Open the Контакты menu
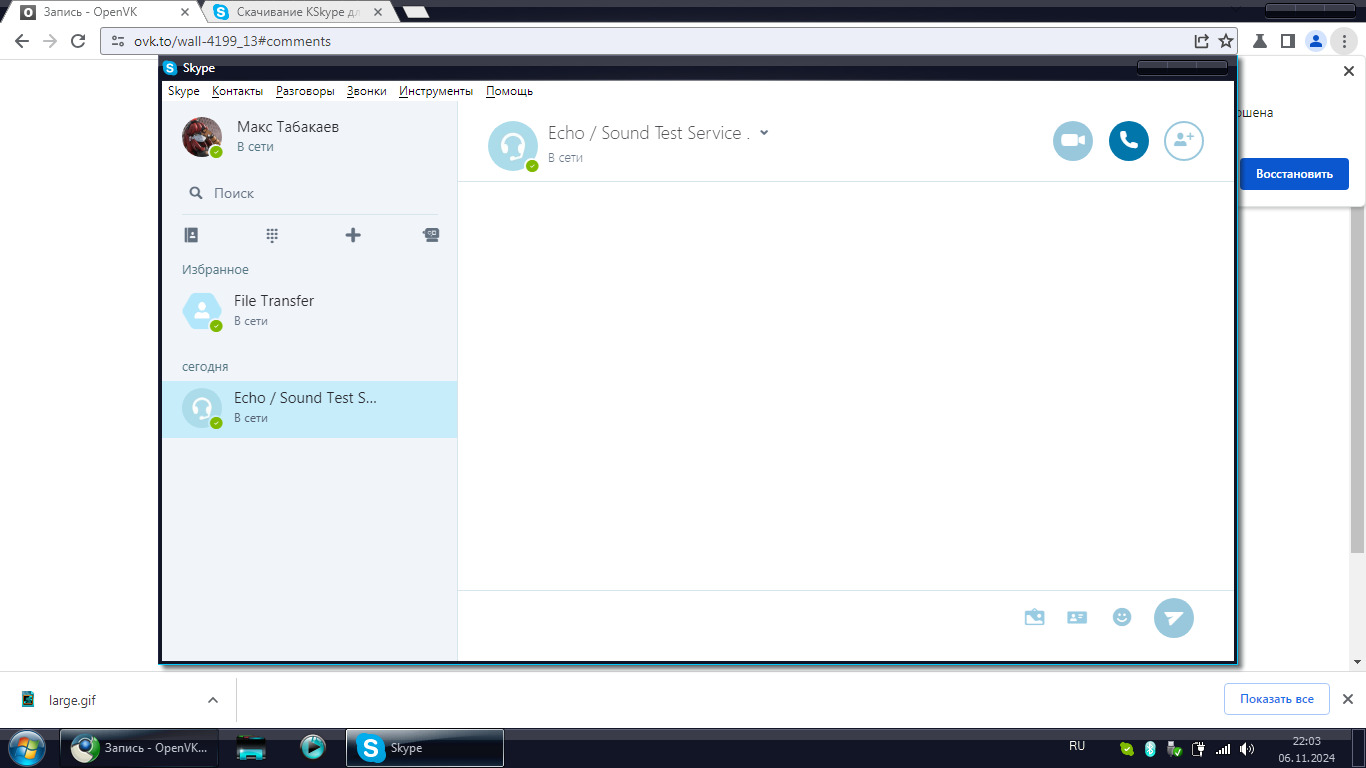The image size is (1366, 768). 238,91
